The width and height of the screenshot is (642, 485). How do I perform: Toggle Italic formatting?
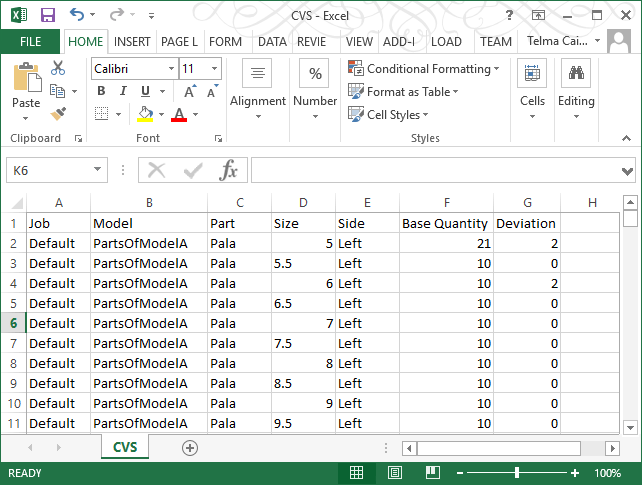click(x=123, y=91)
